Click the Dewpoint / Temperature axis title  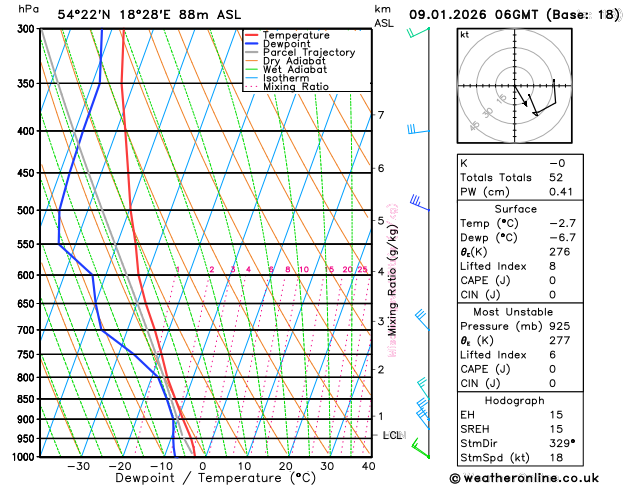[215, 478]
